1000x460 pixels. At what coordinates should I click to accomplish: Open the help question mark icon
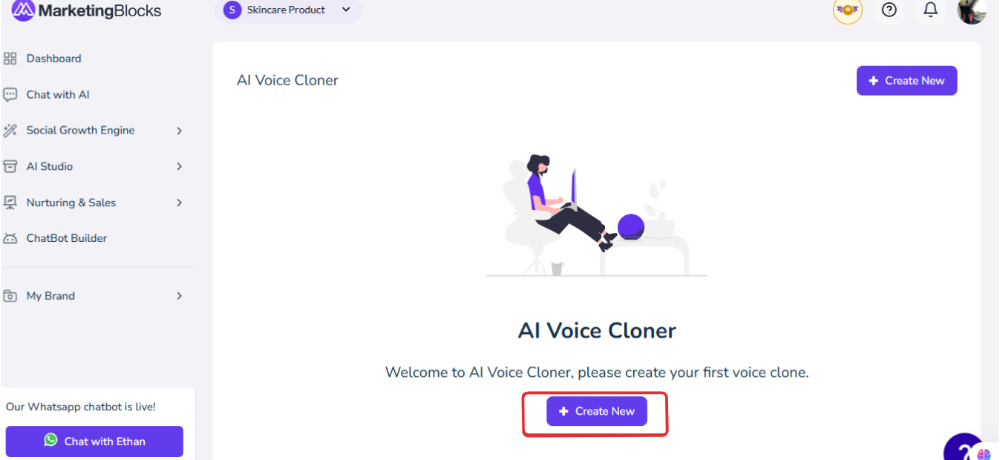point(888,10)
